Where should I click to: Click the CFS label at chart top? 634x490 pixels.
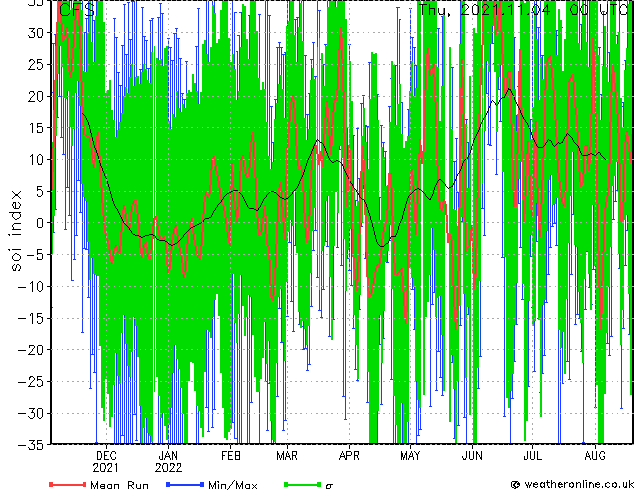pyautogui.click(x=77, y=10)
